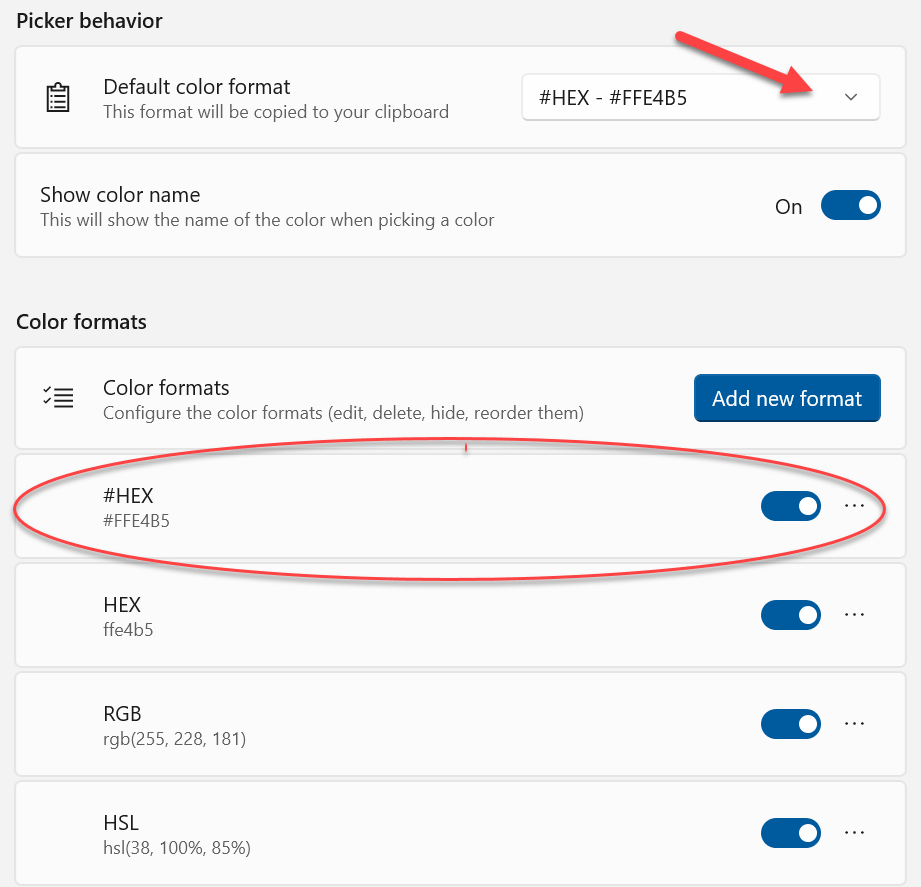This screenshot has width=921, height=887.
Task: Select the #HEX format row
Action: click(400, 507)
